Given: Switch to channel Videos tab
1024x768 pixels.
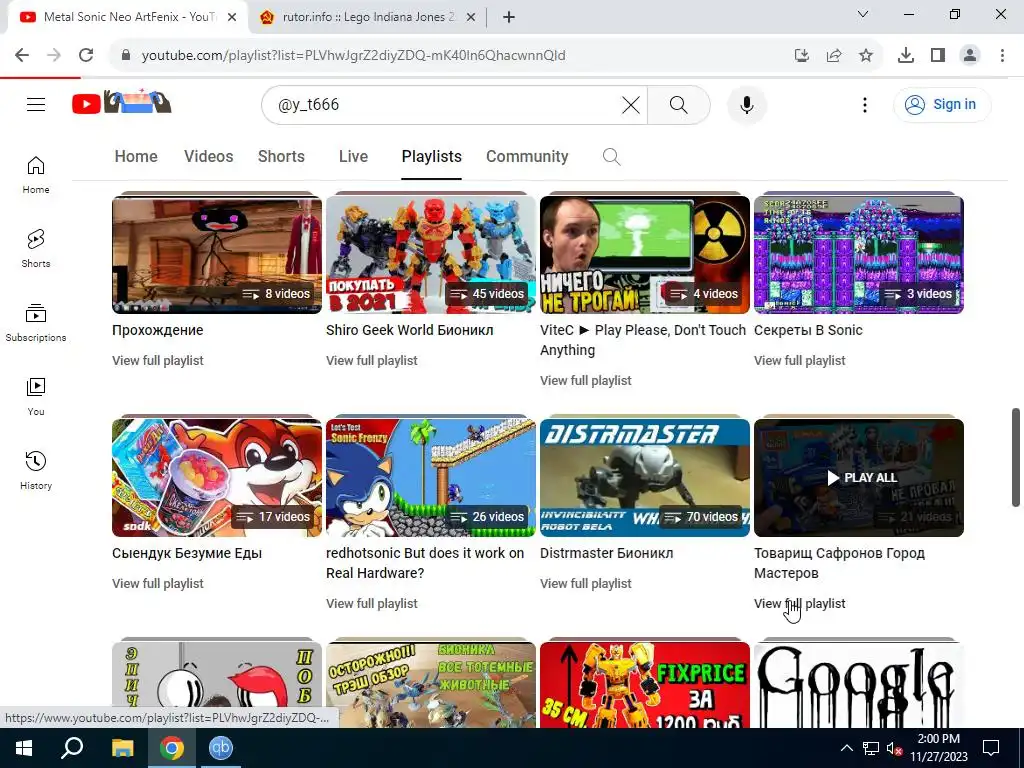Looking at the screenshot, I should (x=208, y=157).
